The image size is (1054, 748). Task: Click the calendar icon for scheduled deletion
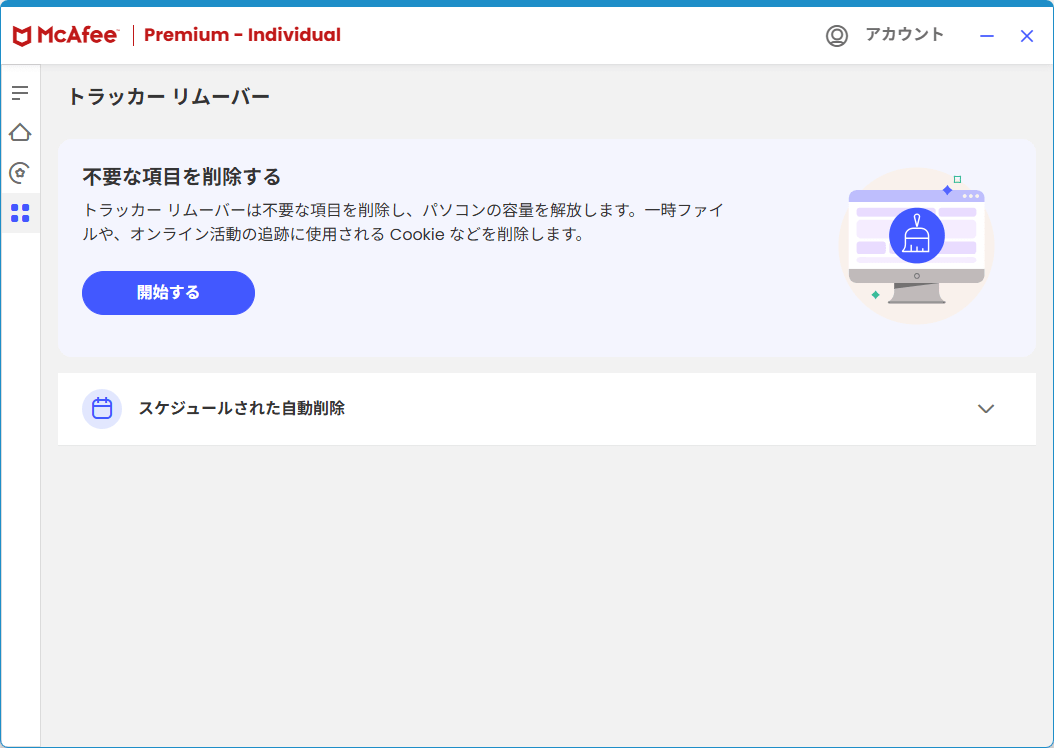coord(102,409)
